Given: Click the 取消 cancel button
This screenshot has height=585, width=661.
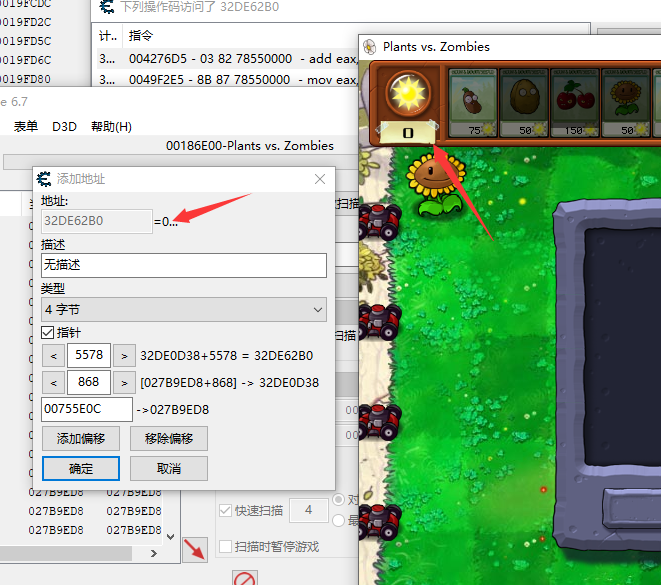Looking at the screenshot, I should tap(169, 468).
